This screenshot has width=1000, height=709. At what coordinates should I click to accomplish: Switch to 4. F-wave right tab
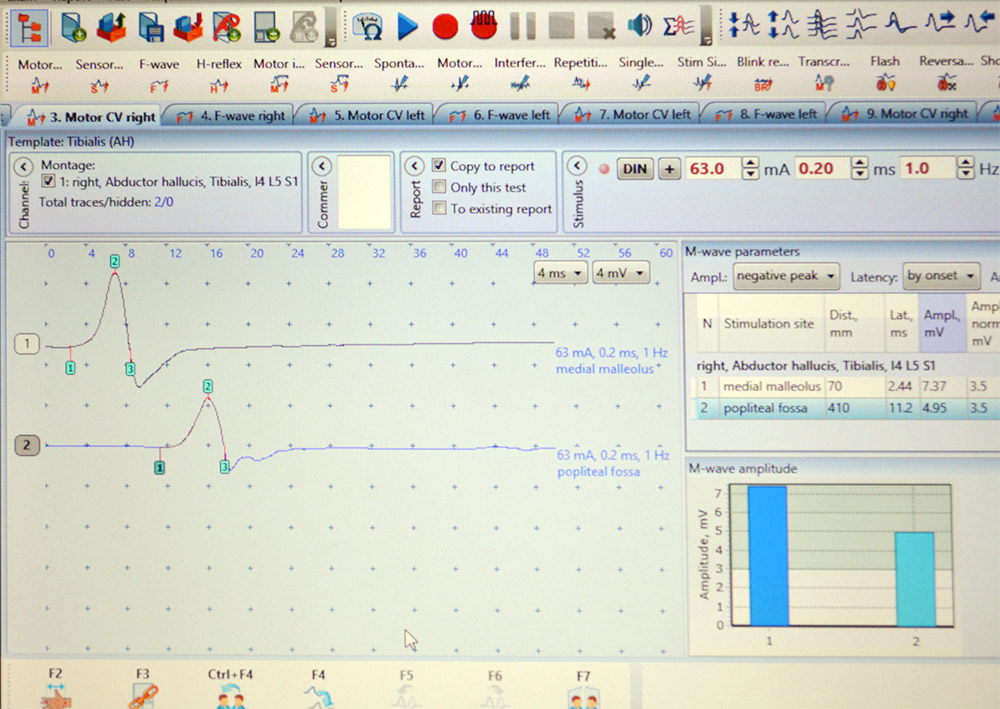[x=233, y=116]
